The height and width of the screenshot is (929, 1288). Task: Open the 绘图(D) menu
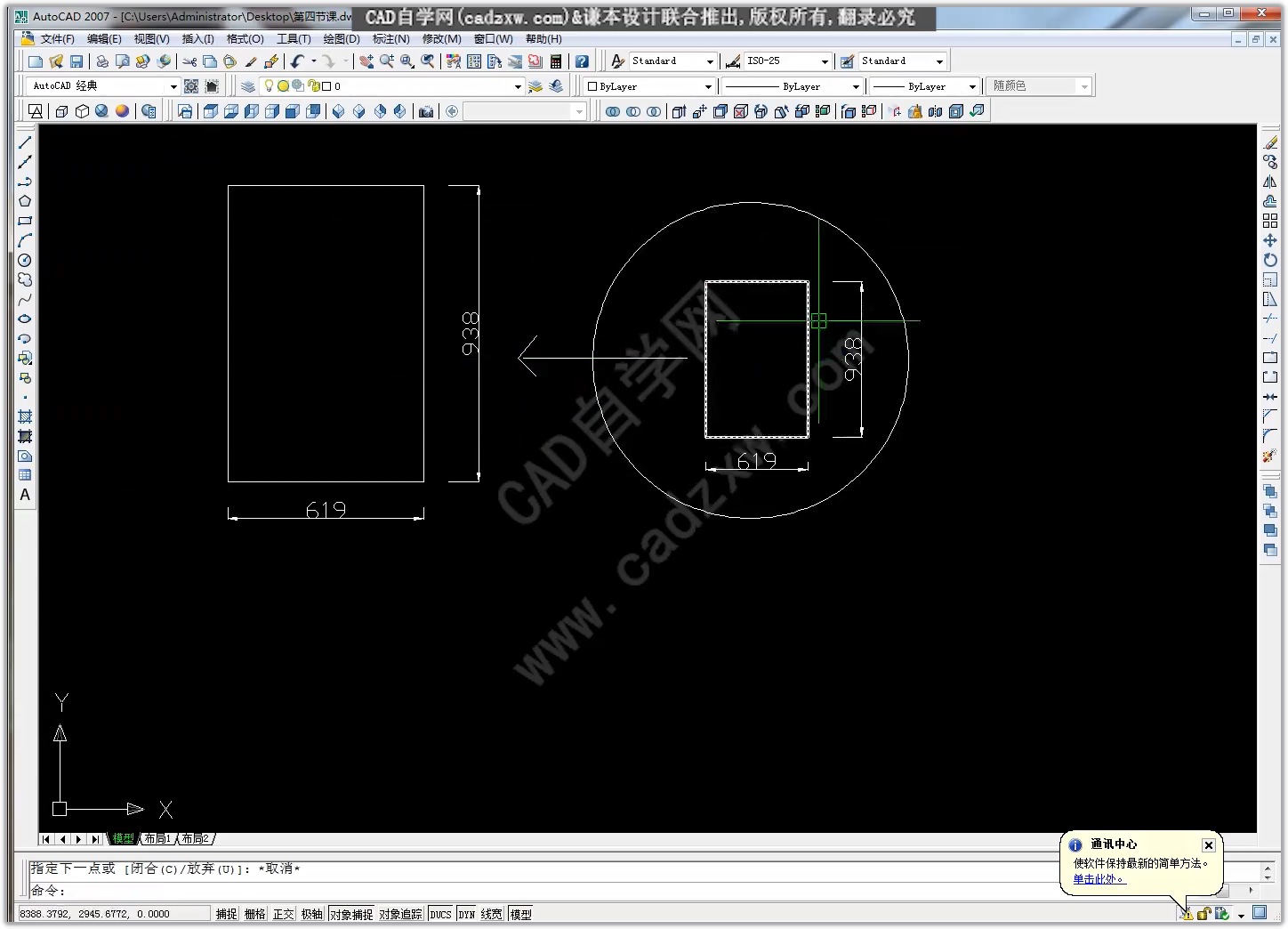click(342, 39)
